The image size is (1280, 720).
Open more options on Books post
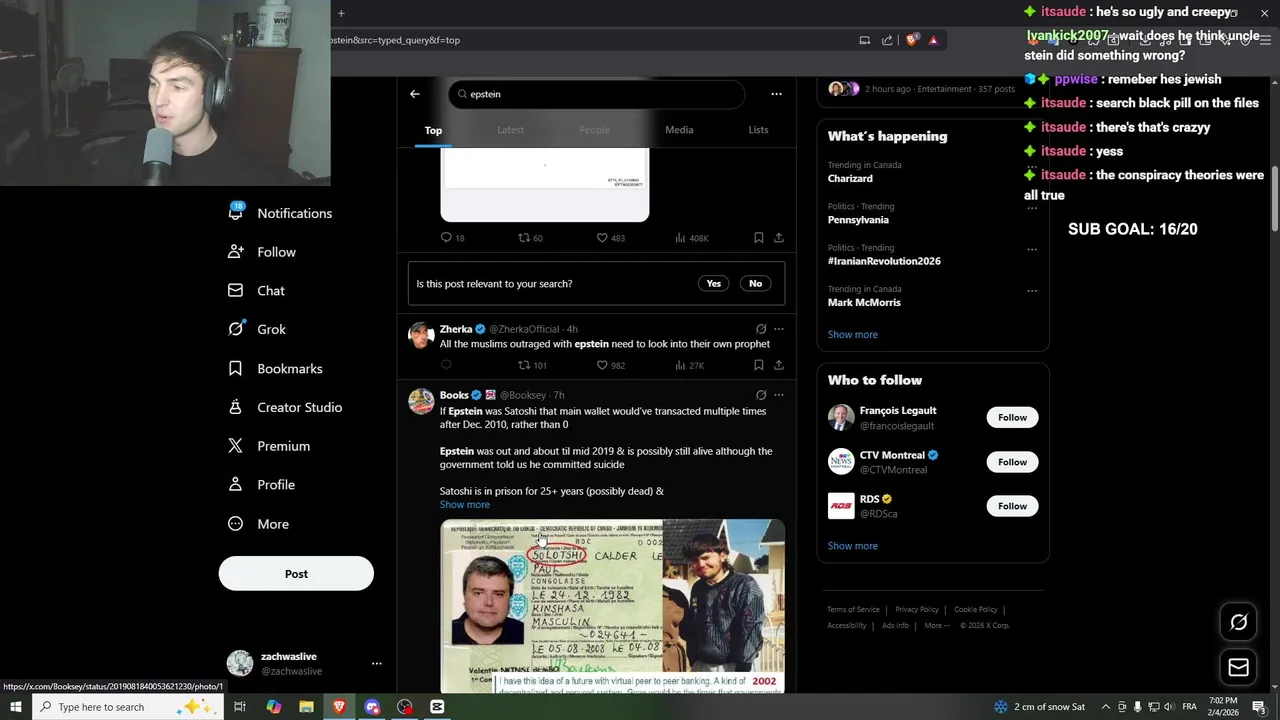(778, 395)
